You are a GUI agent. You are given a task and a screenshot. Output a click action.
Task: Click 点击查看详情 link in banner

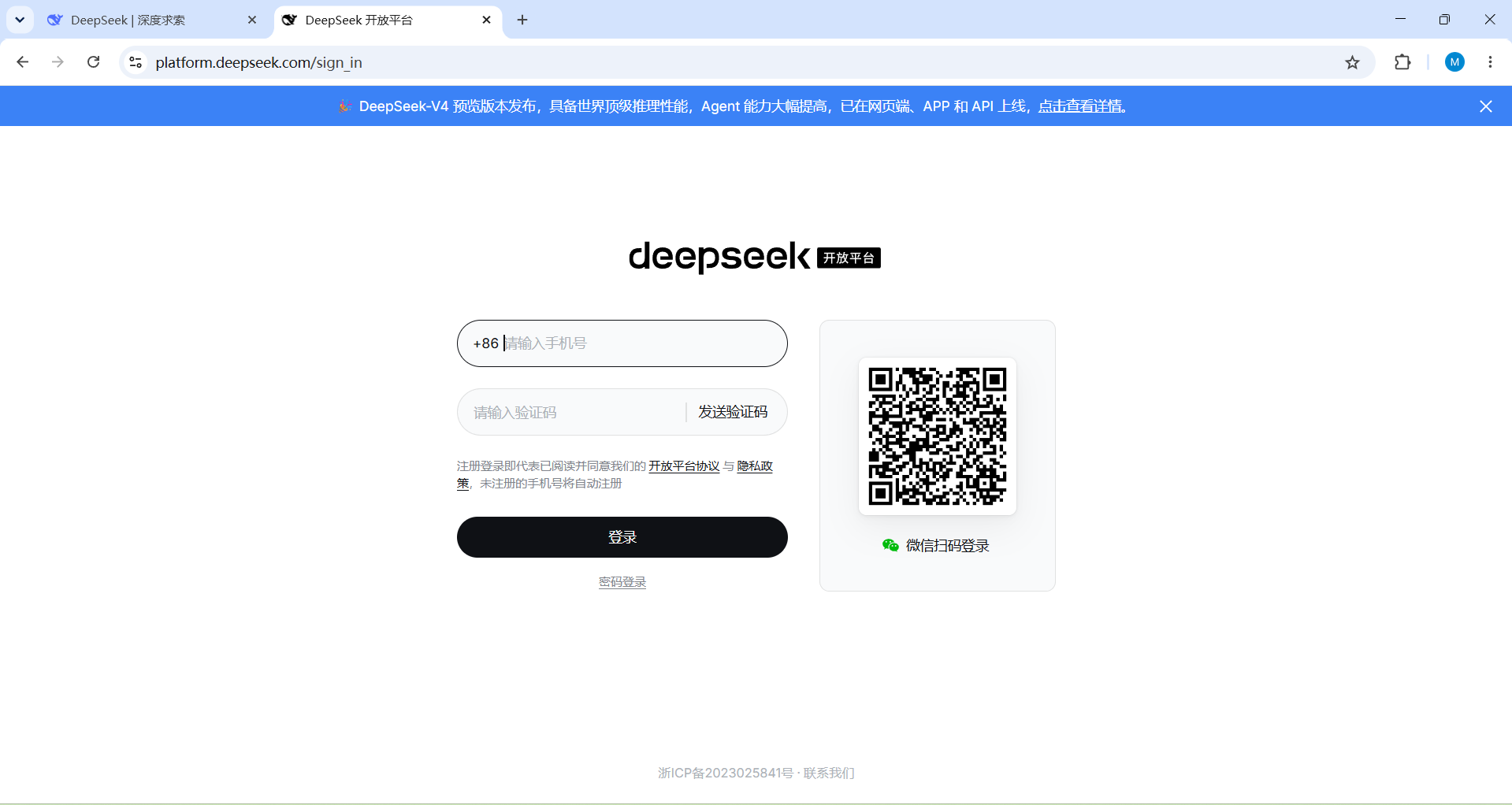tap(1081, 106)
